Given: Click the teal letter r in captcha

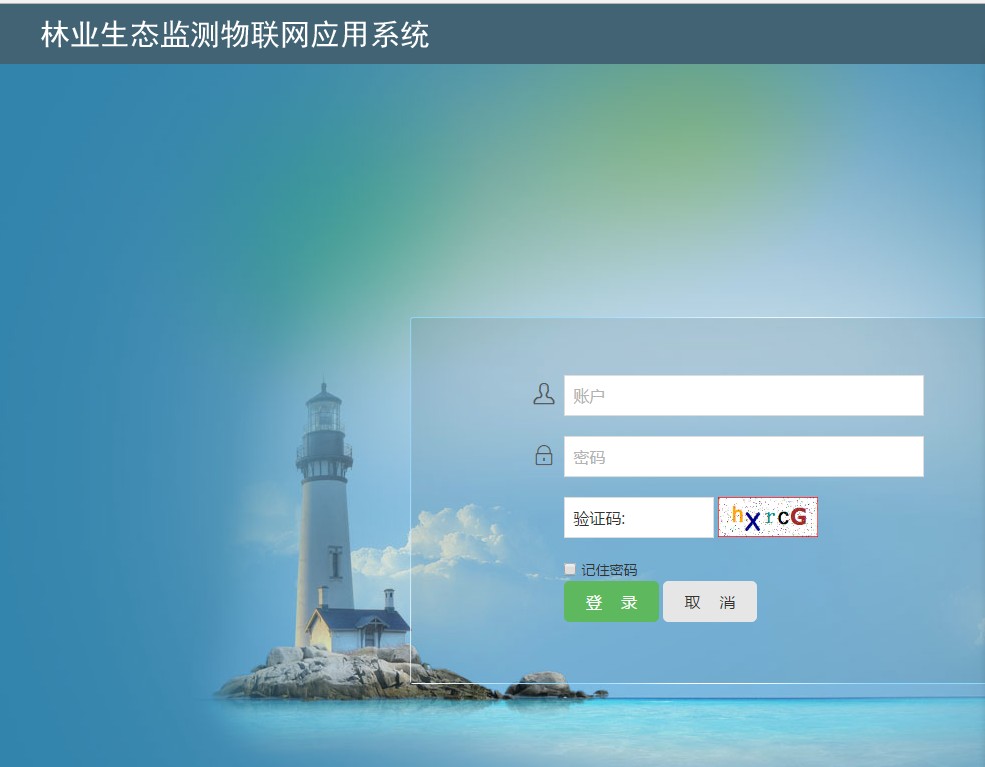Looking at the screenshot, I should pyautogui.click(x=770, y=517).
